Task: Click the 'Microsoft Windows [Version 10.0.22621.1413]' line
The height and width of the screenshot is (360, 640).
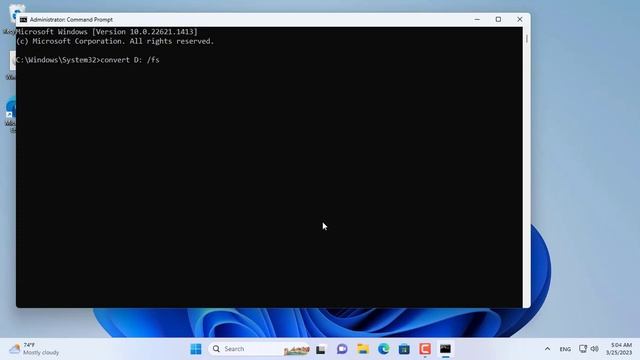Action: [x=107, y=32]
